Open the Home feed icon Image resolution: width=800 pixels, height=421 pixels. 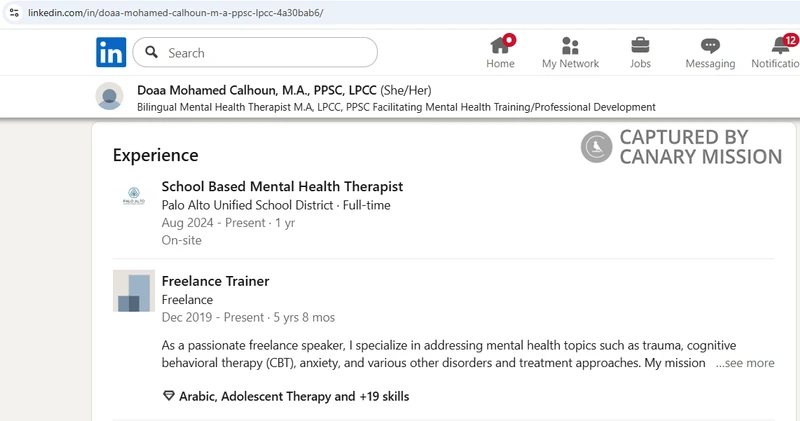500,45
